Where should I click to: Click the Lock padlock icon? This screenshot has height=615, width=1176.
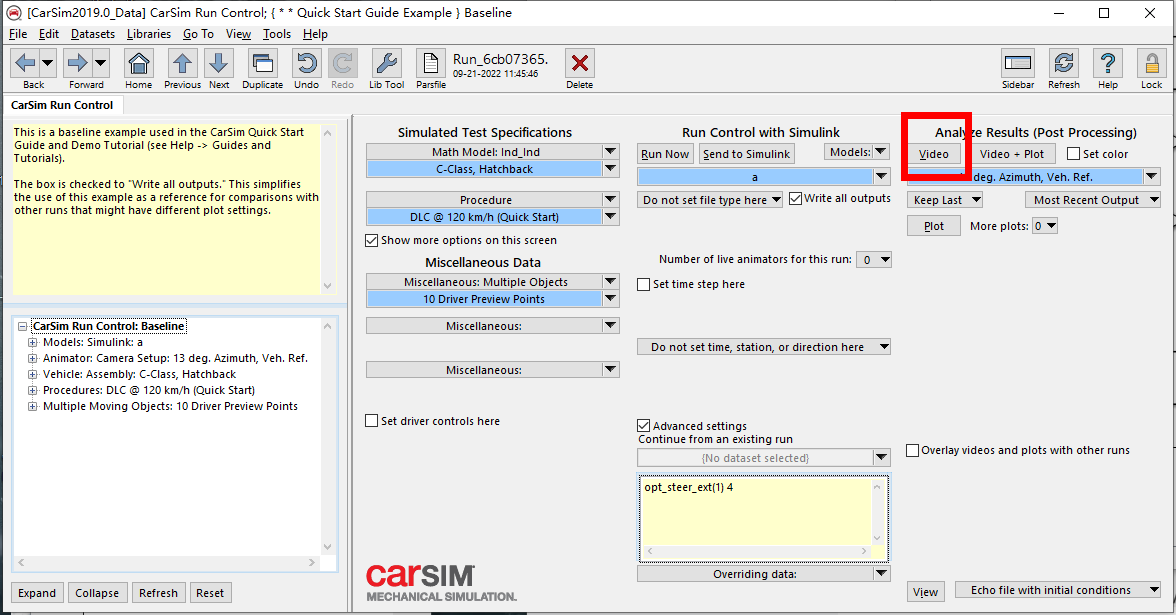click(x=1151, y=63)
